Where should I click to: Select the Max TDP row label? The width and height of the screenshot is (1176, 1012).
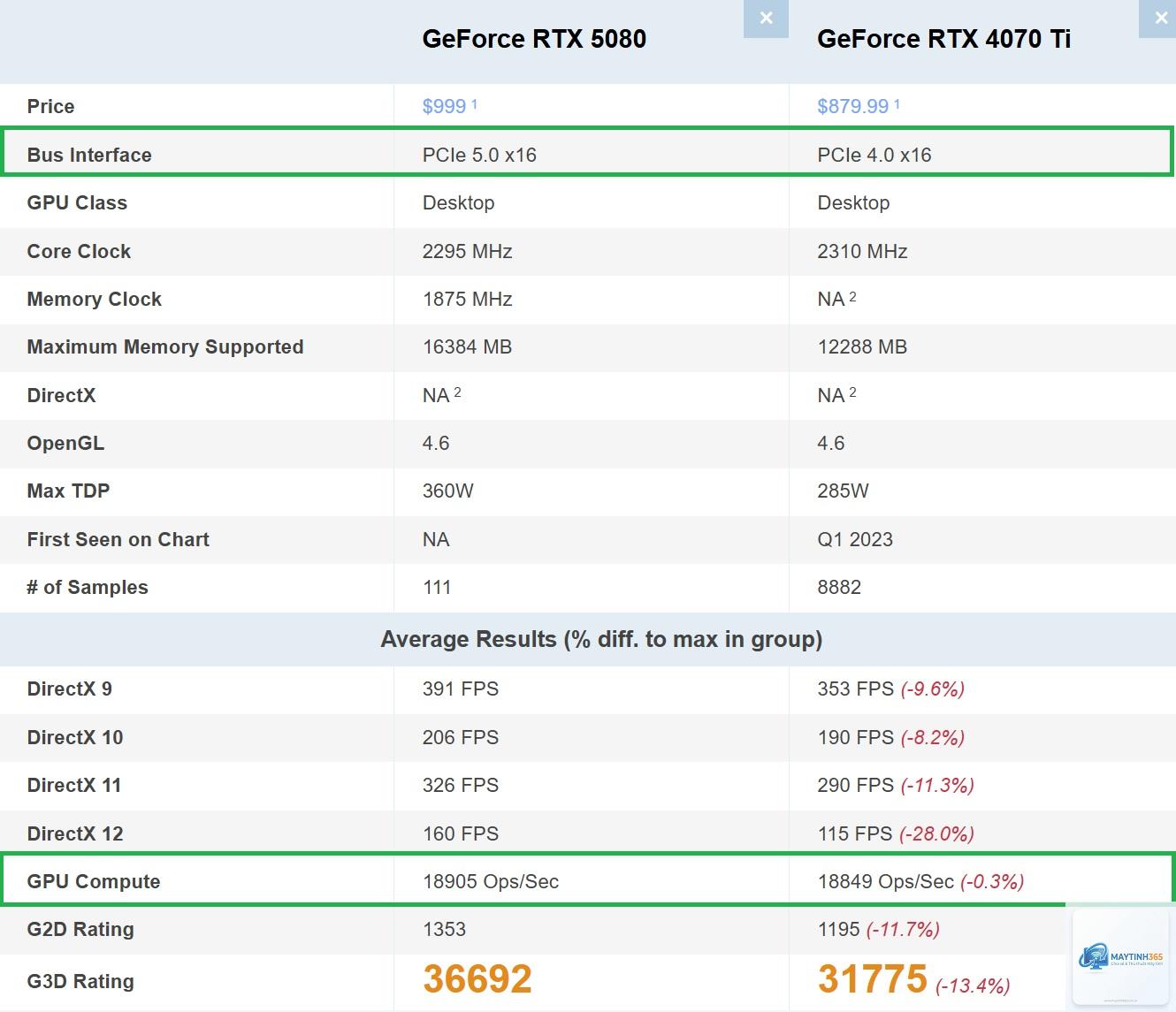(x=68, y=491)
